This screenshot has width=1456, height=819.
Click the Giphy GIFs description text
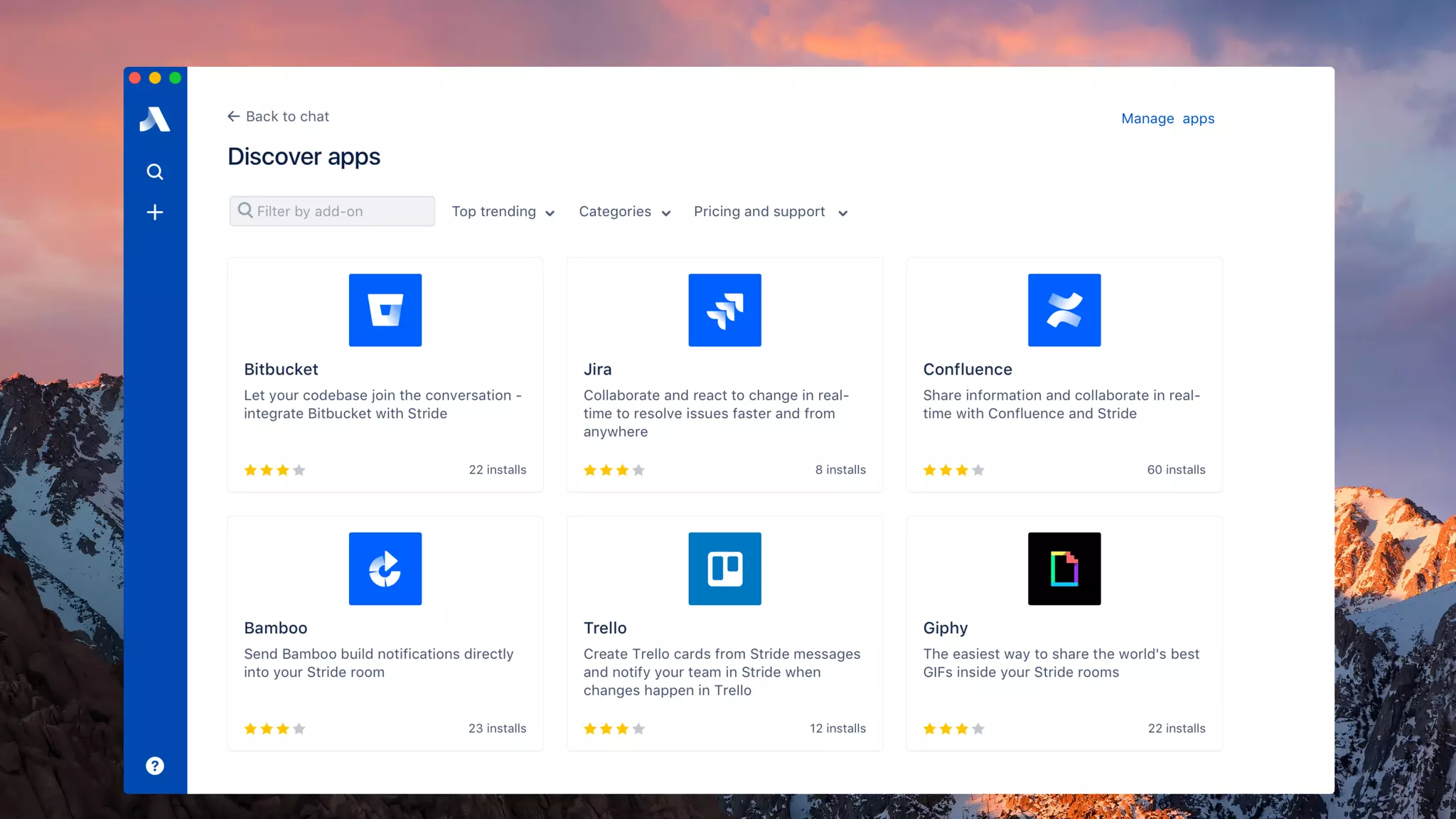1061,663
